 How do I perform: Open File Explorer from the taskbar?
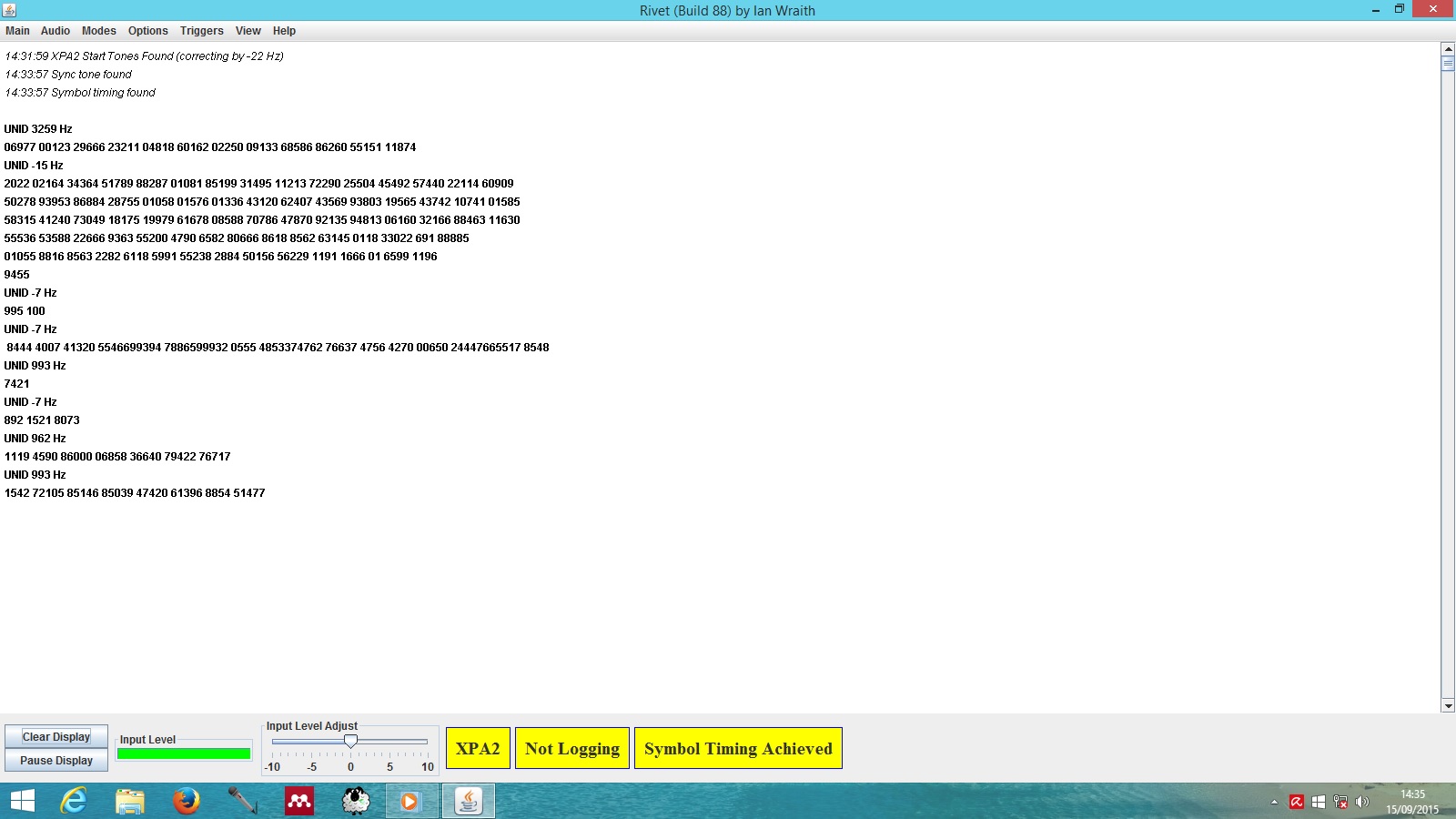click(130, 801)
